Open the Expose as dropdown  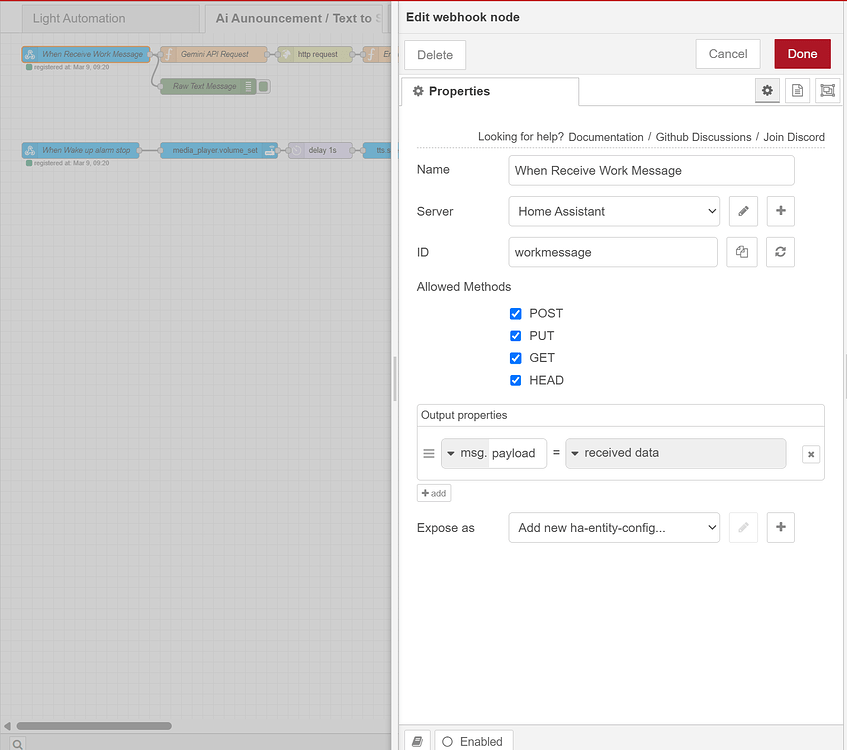click(614, 527)
